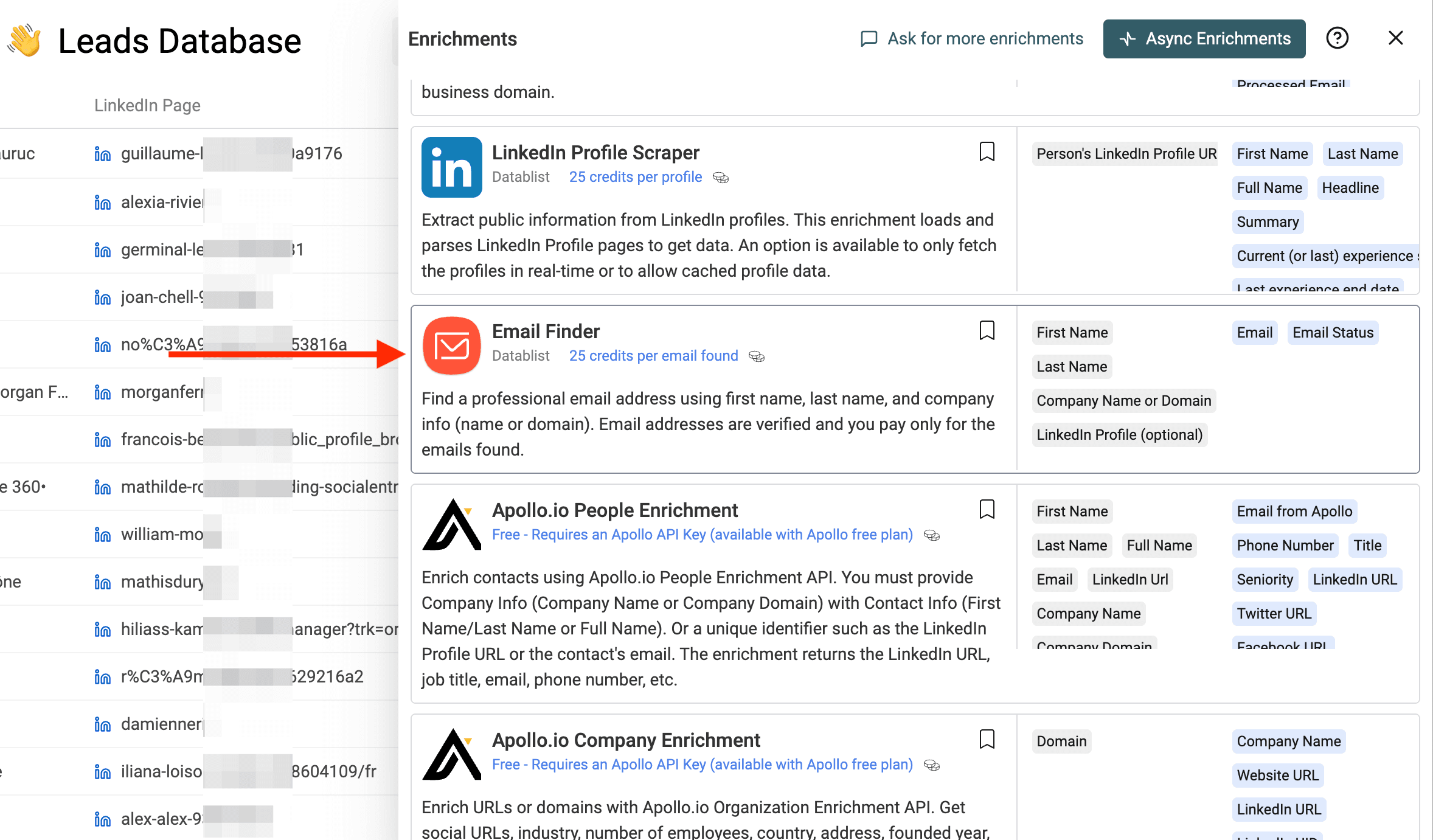The height and width of the screenshot is (840, 1433).
Task: Open the LinkedIn Profile Scraper title
Action: point(595,153)
